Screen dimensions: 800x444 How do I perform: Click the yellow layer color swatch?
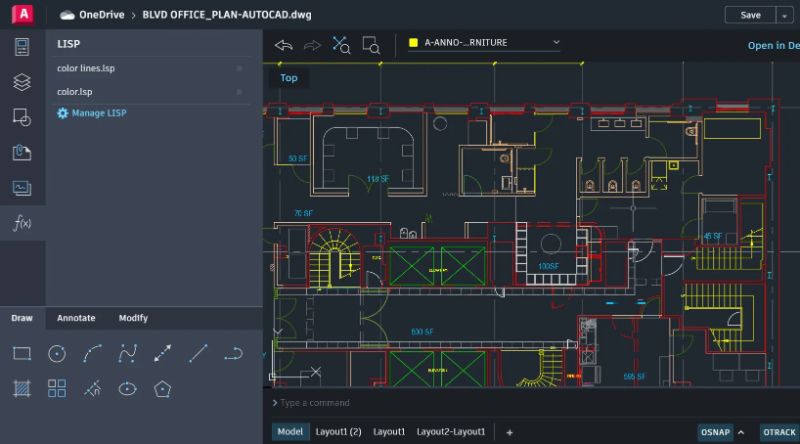pos(413,43)
